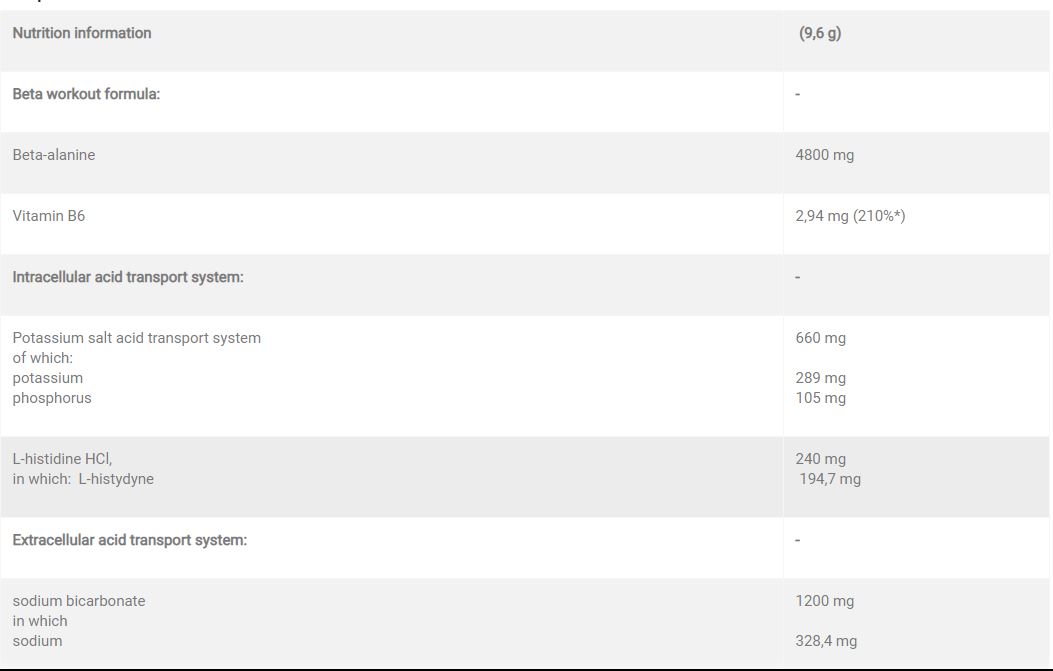Click the Beta workout formula heading
Screen dimensions: 1053x671
point(86,94)
